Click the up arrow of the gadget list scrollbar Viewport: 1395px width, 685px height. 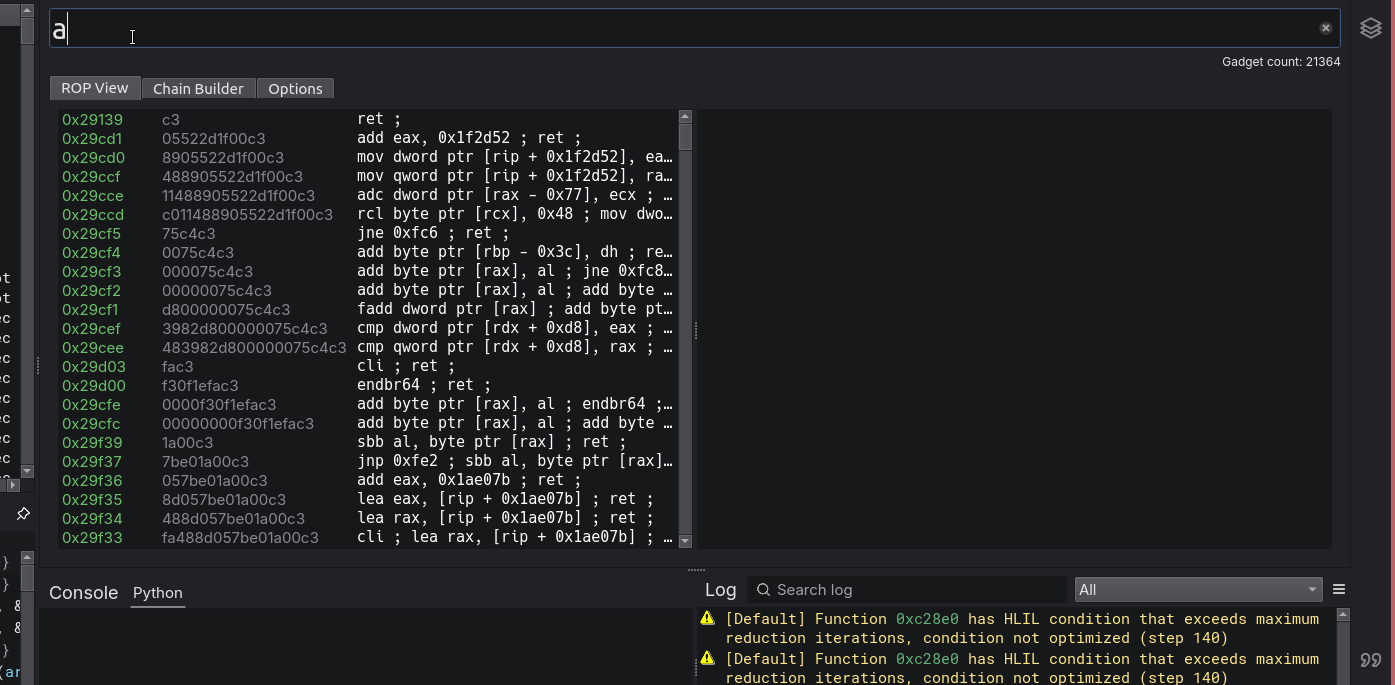(x=685, y=115)
